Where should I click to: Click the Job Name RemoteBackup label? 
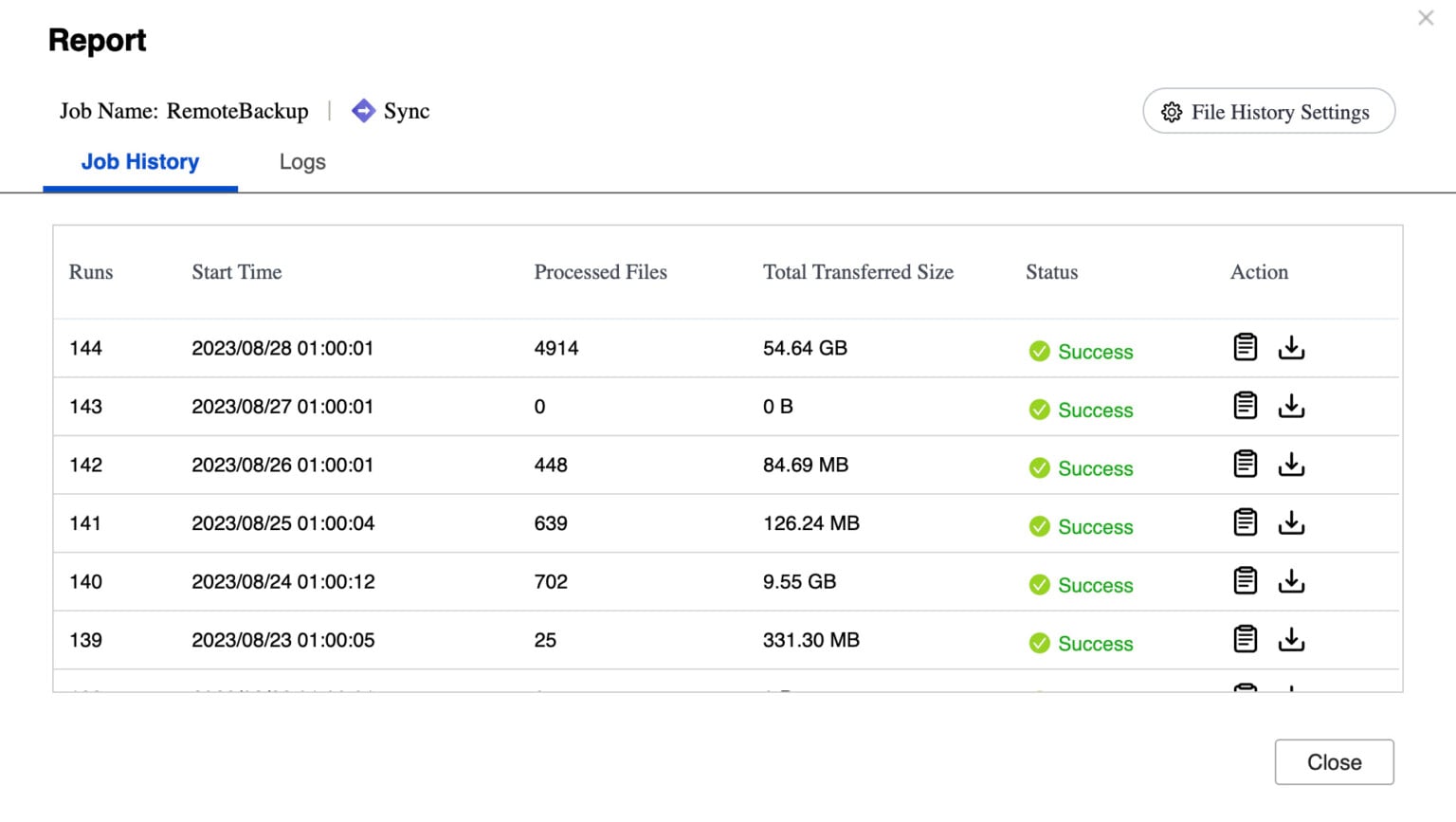point(184,111)
